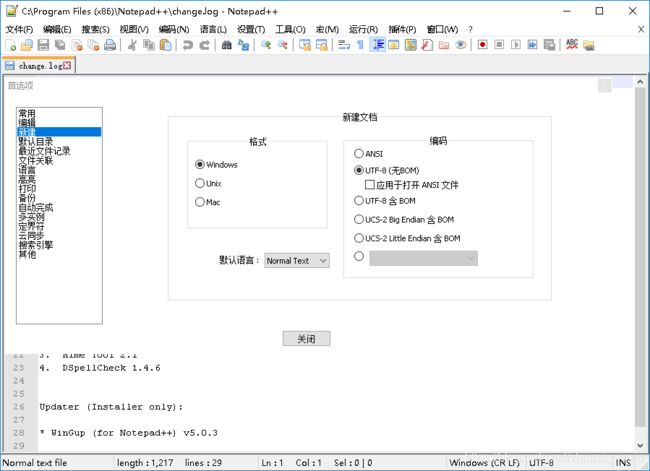Open the 编辑(E) menu
The height and width of the screenshot is (471, 650).
click(57, 29)
